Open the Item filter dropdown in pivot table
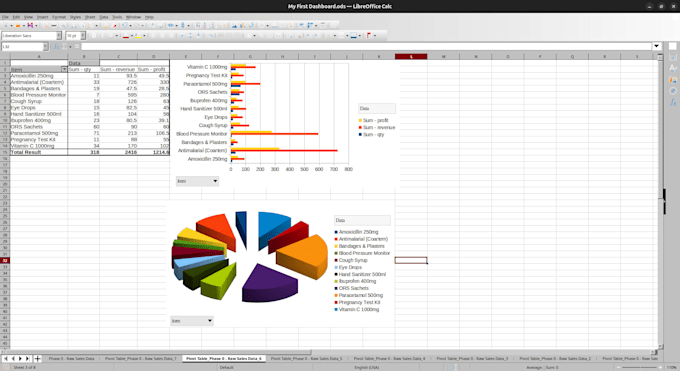This screenshot has height=371, width=680. click(64, 69)
